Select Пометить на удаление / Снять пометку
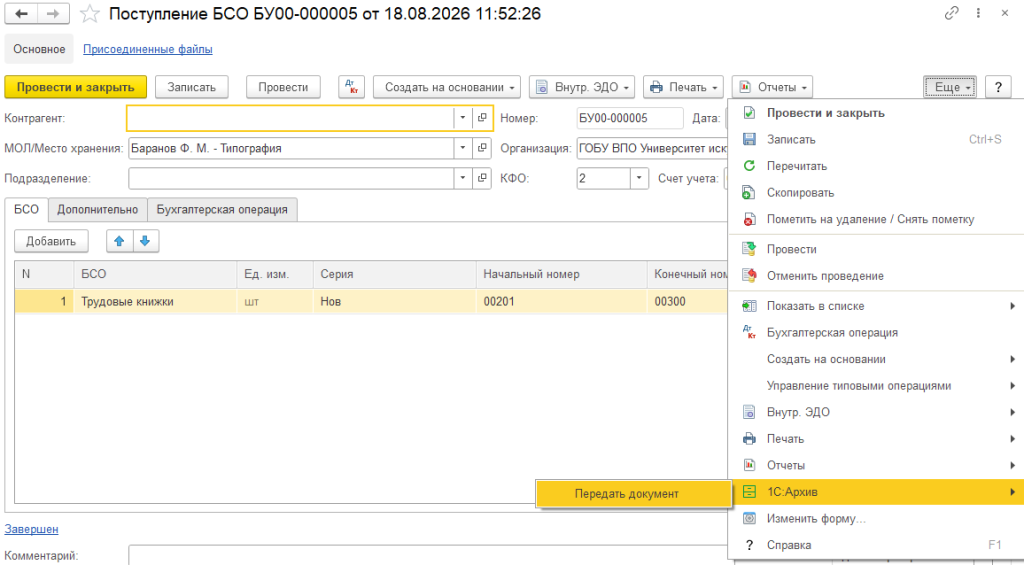This screenshot has width=1024, height=565. [x=876, y=219]
